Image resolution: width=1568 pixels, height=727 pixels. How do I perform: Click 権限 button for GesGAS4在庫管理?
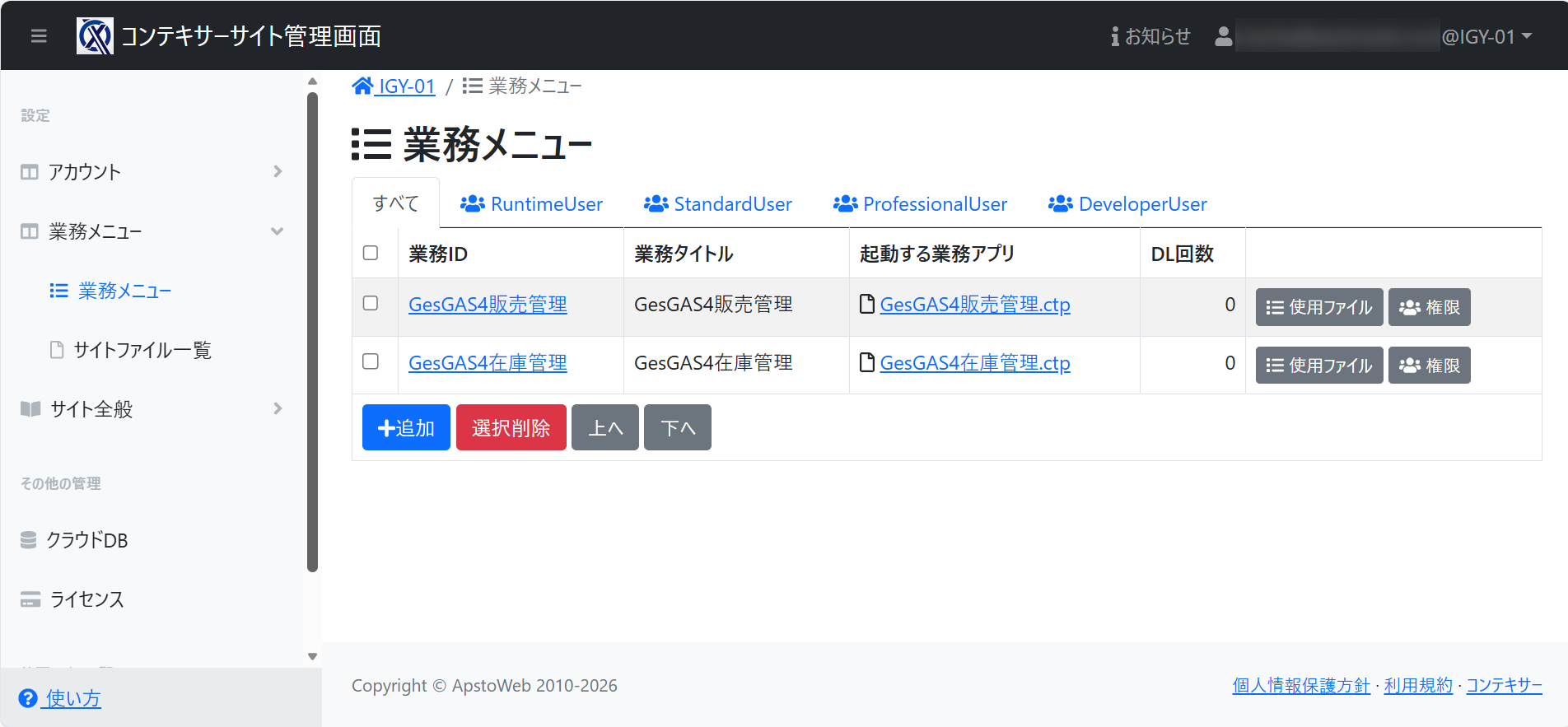click(1429, 366)
